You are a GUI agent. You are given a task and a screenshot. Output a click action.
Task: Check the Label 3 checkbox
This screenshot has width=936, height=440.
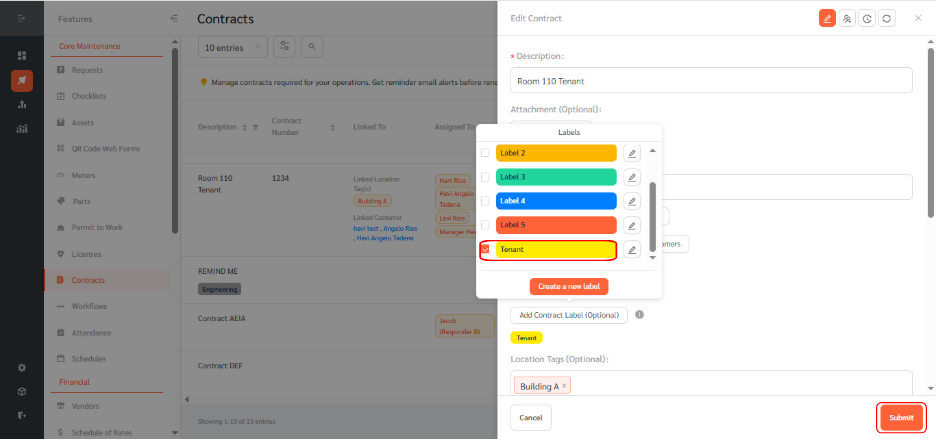pos(486,177)
